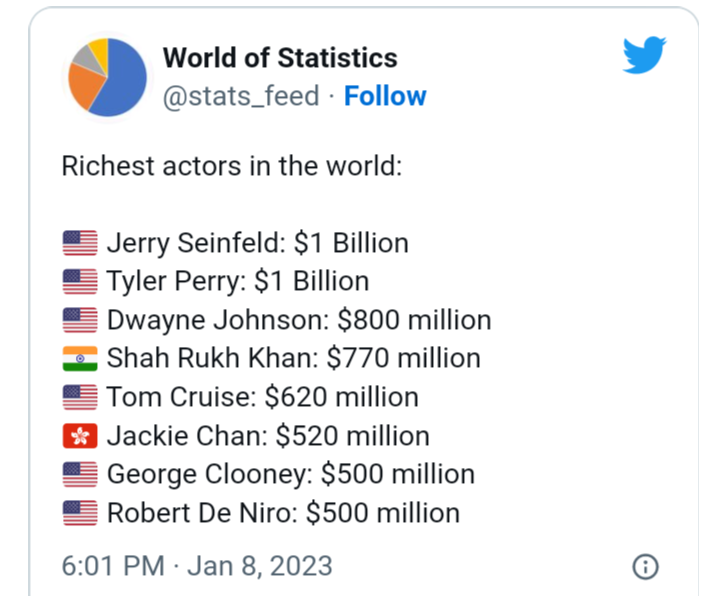Click the 'Richest actors in the world' text
Image resolution: width=720 pixels, height=596 pixels.
tap(232, 166)
